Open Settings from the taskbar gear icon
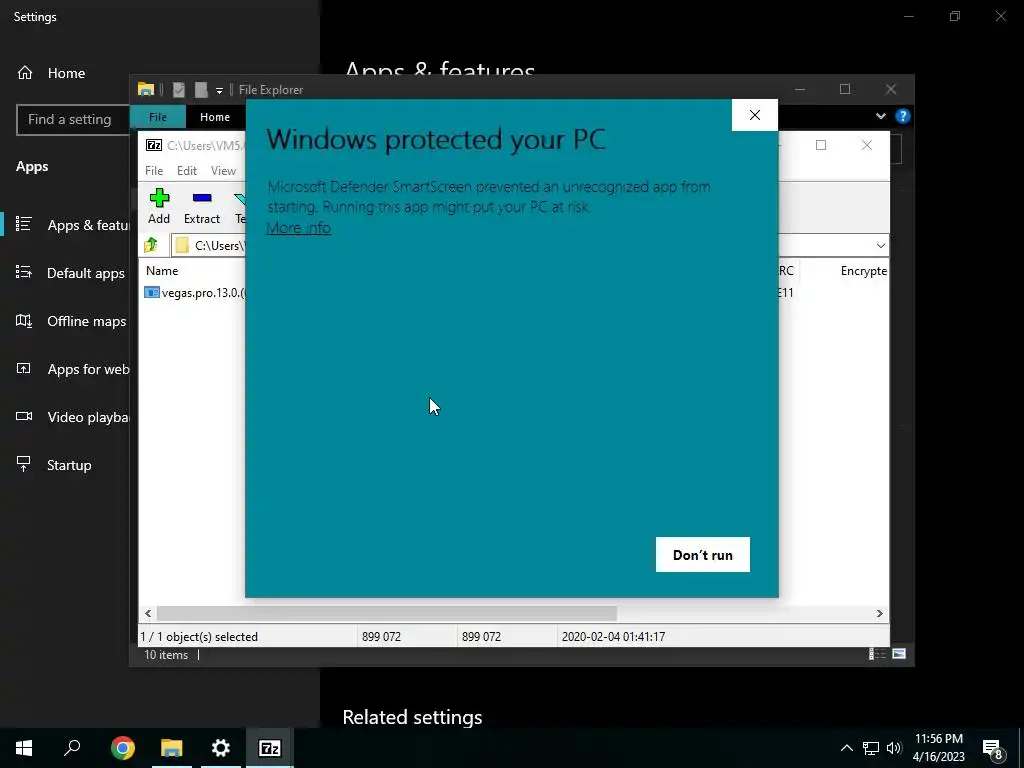 point(221,748)
